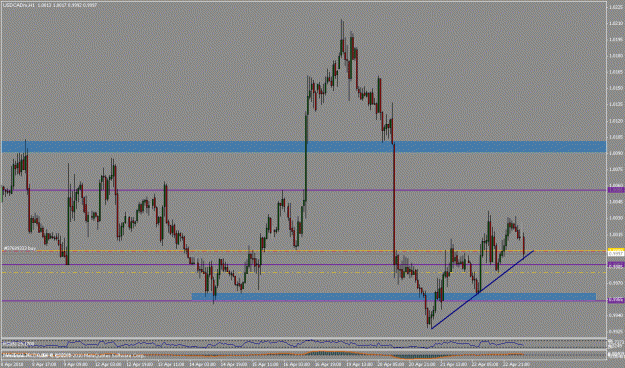The image size is (625, 368).
Task: Click the 14 Apr 03:00 time label
Action: coord(201,364)
